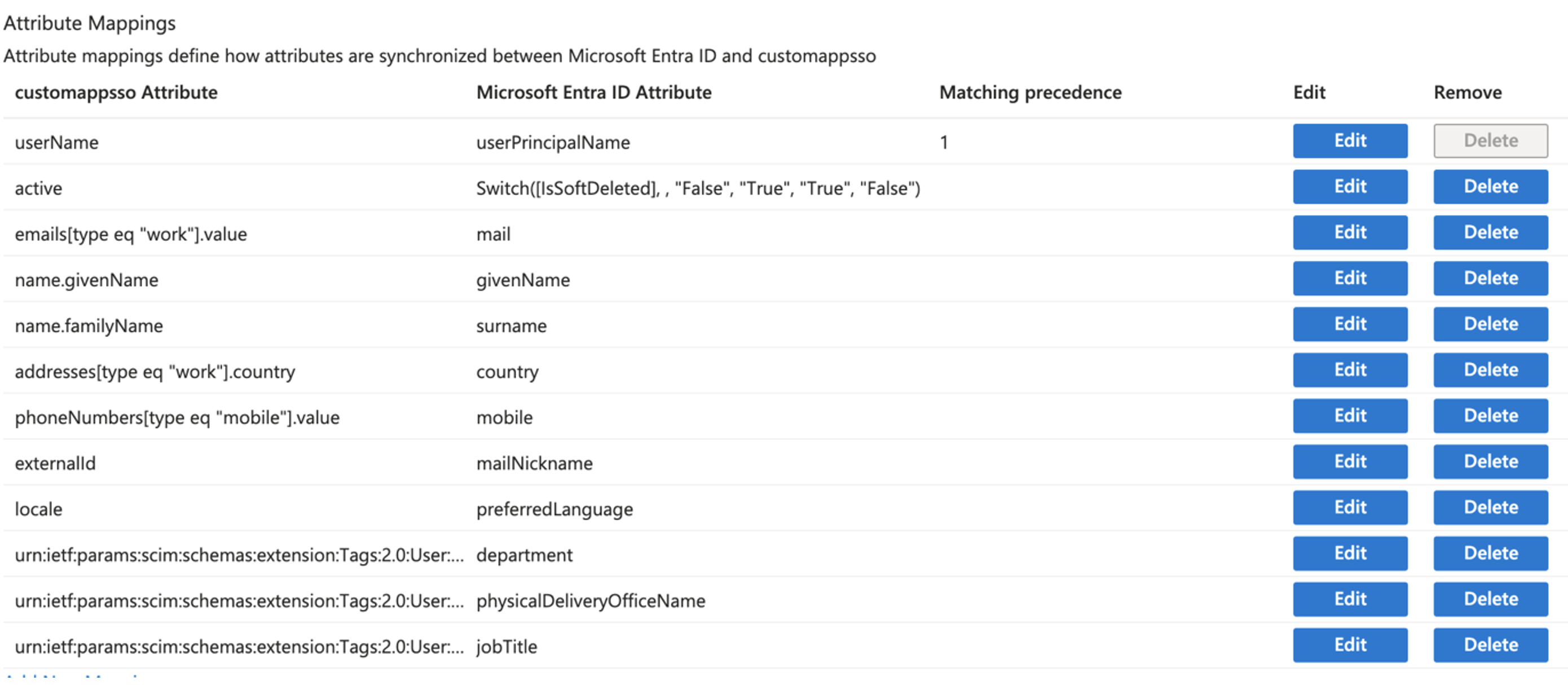Edit the emails work value mapping
This screenshot has height=685, width=1568.
[x=1350, y=232]
